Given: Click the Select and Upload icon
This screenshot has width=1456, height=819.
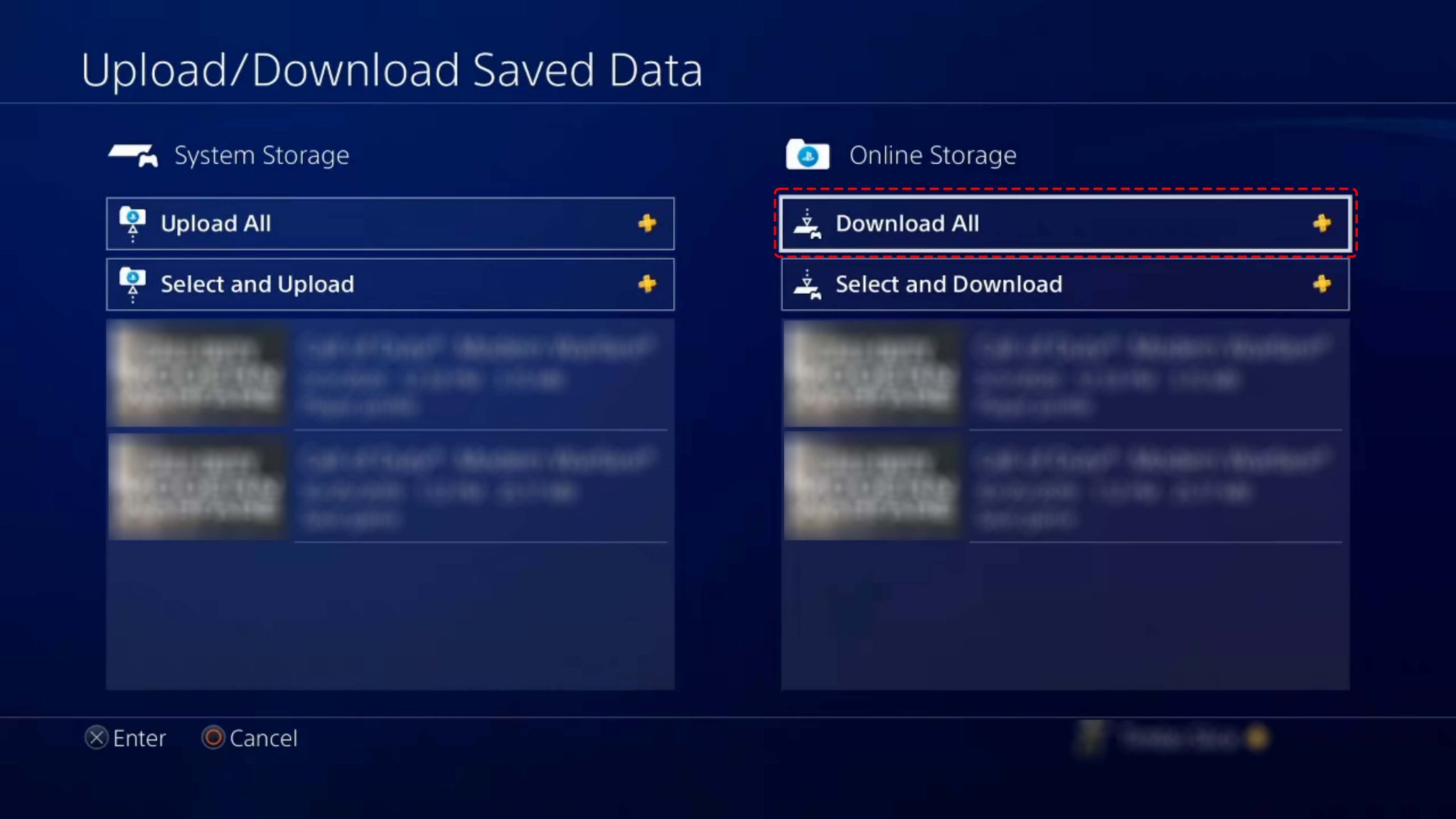Looking at the screenshot, I should (x=132, y=284).
